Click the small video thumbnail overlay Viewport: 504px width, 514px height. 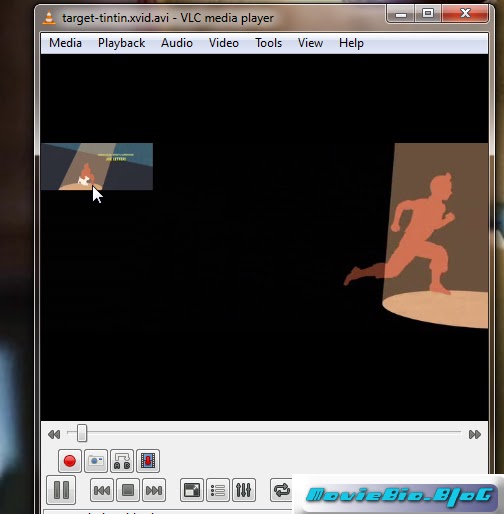pos(97,167)
